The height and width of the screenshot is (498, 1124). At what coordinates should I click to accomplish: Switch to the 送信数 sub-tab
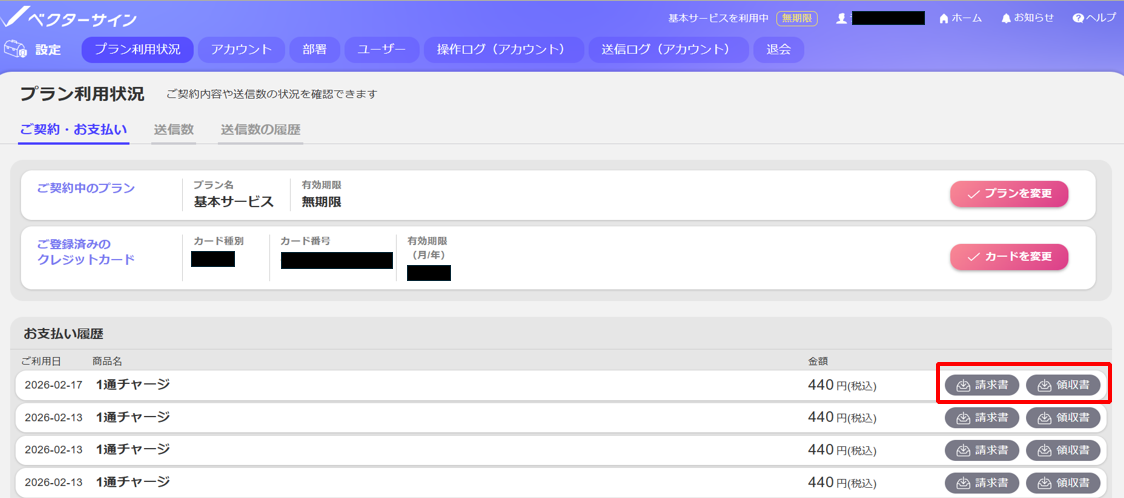[x=174, y=129]
